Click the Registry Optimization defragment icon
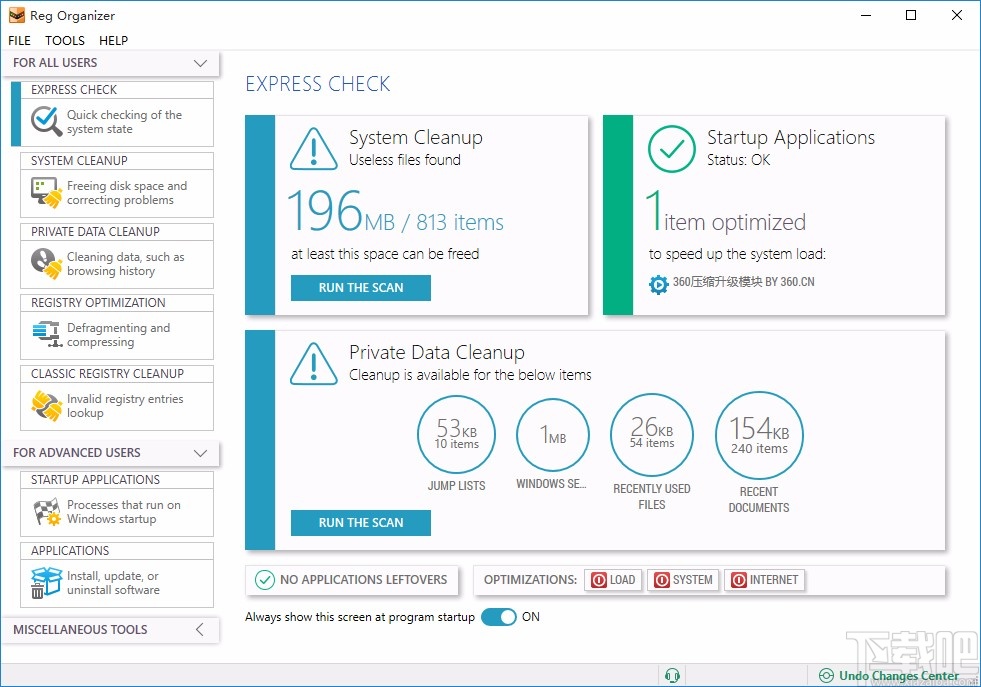The image size is (981, 687). coord(48,334)
